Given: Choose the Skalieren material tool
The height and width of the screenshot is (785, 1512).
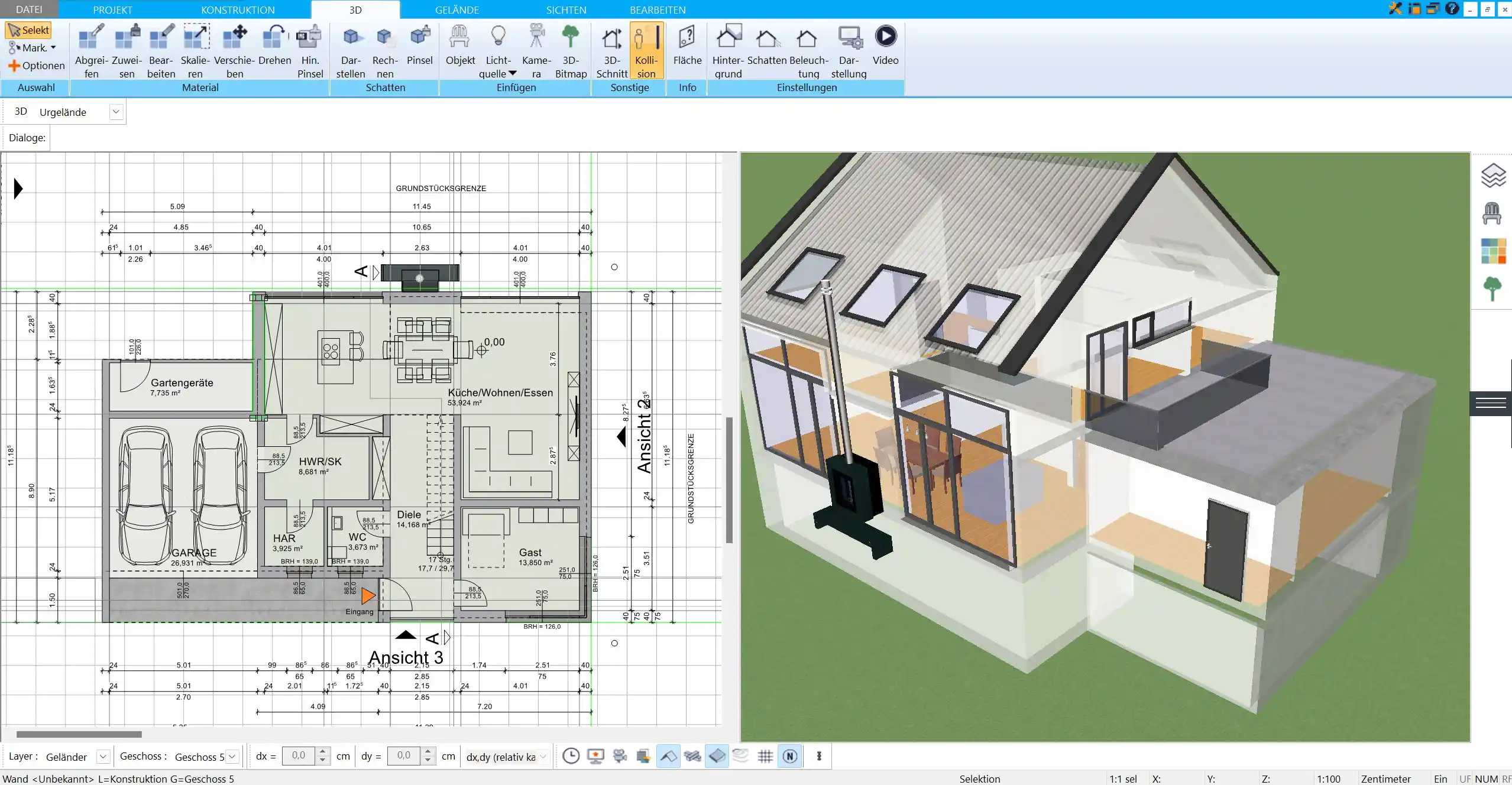Looking at the screenshot, I should click(x=195, y=51).
